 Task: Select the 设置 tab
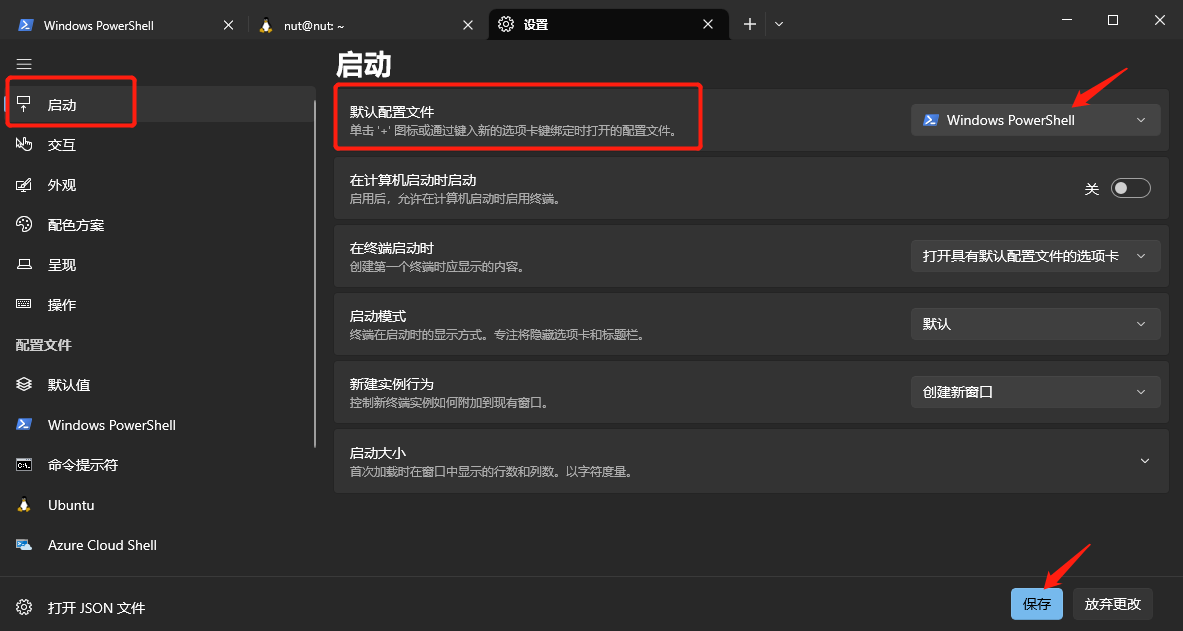tap(608, 24)
